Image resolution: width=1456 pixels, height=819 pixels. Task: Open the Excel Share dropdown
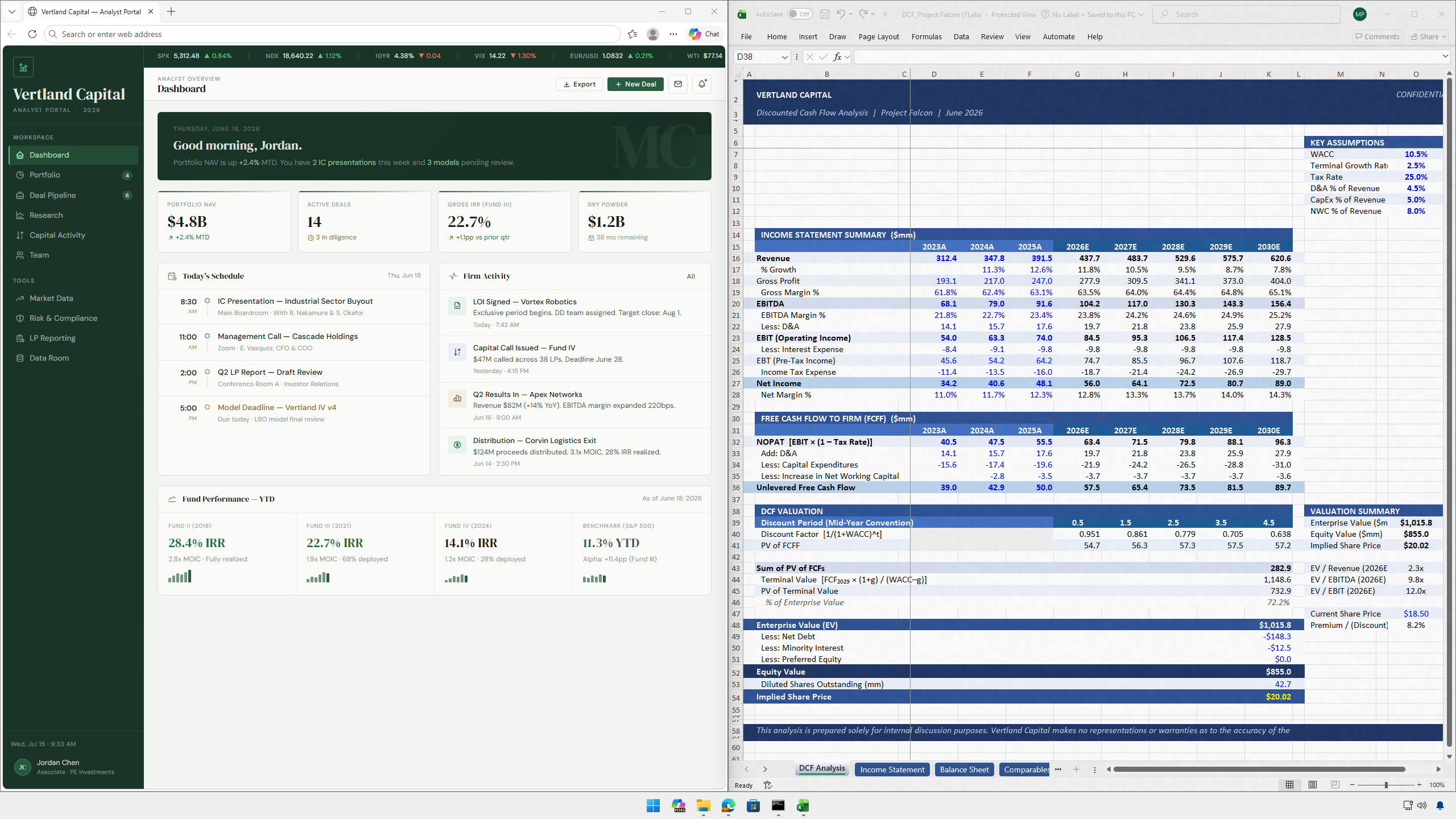1428,36
